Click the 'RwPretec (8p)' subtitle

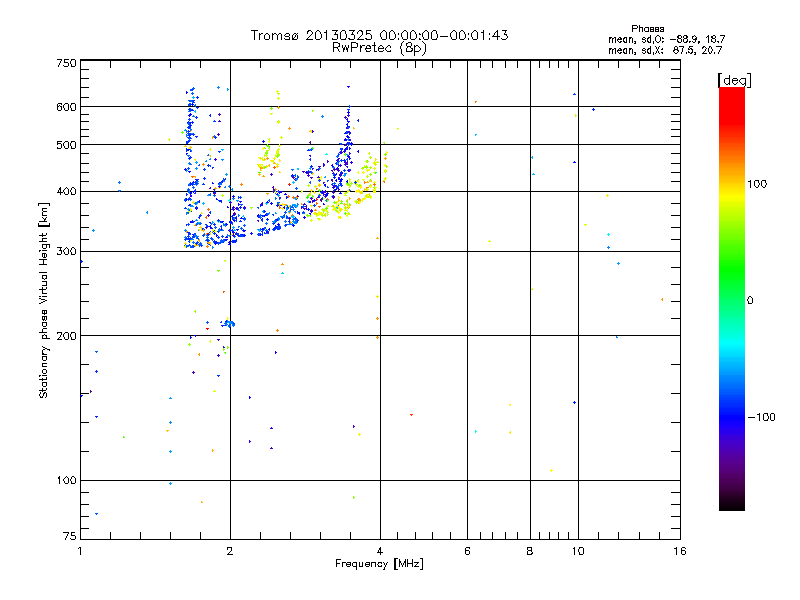pyautogui.click(x=379, y=48)
